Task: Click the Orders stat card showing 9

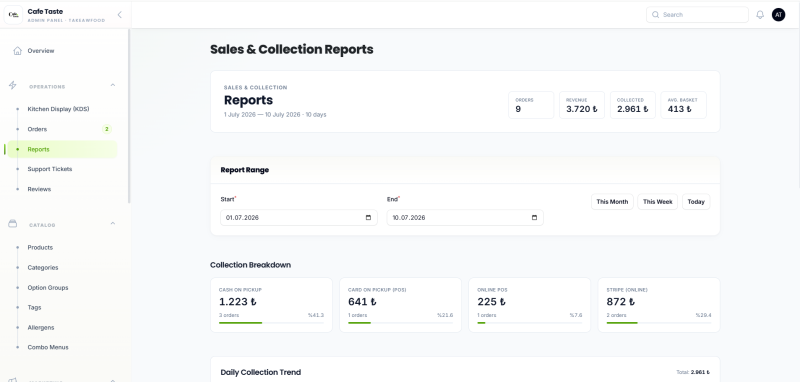Action: 531,105
